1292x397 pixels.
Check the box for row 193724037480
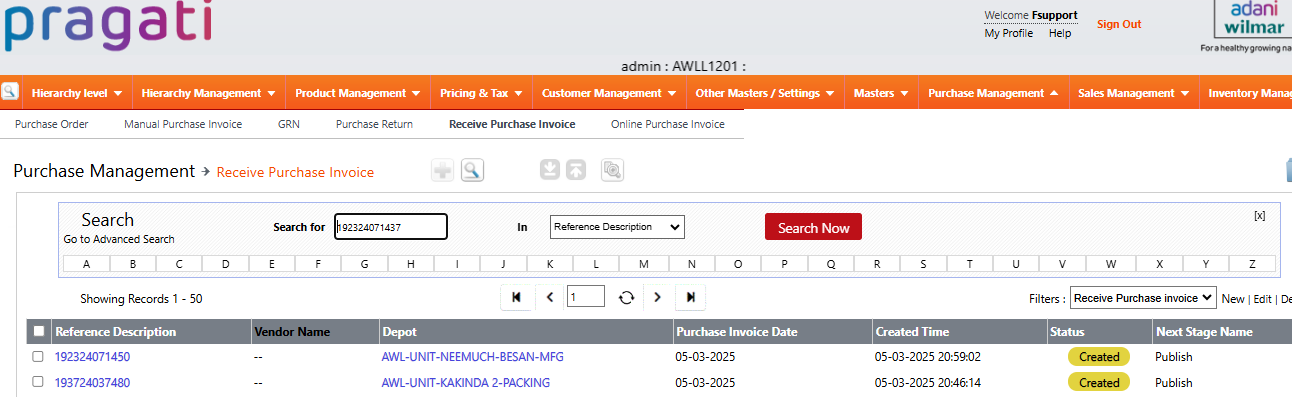(x=38, y=382)
